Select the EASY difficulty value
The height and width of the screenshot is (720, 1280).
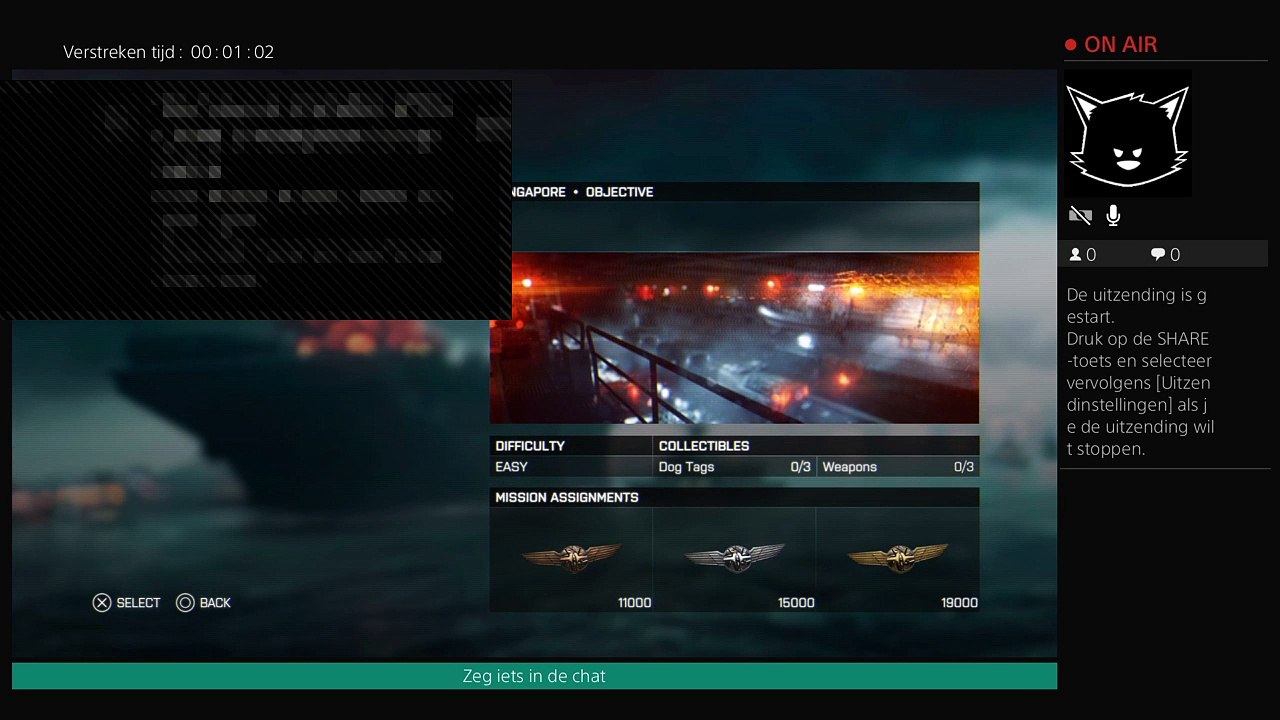coord(511,467)
